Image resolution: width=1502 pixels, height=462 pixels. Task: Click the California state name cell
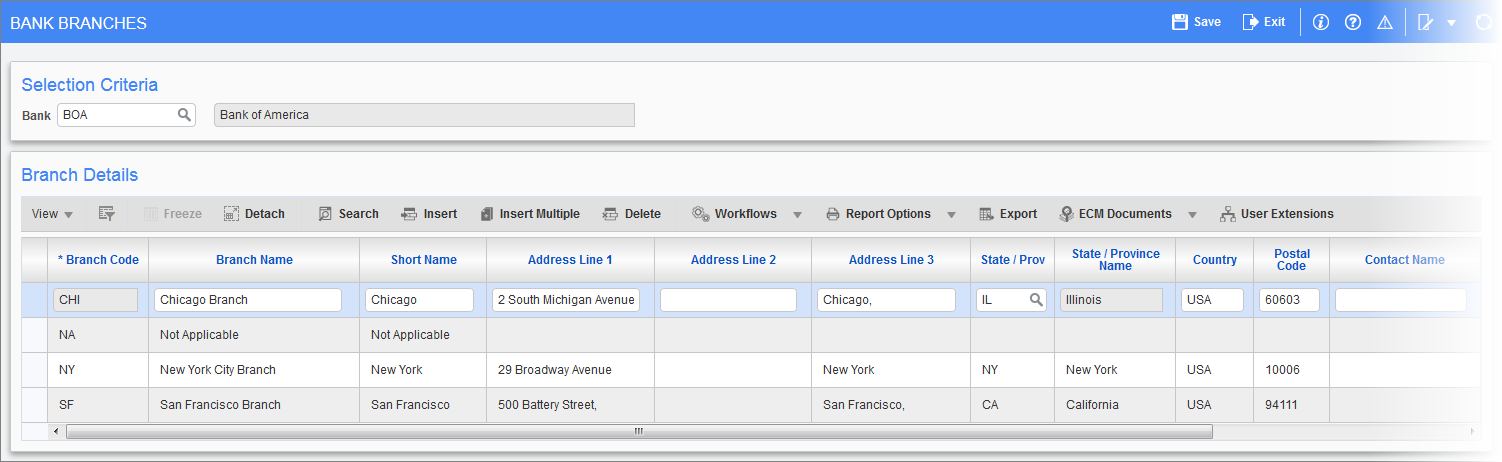(1115, 405)
